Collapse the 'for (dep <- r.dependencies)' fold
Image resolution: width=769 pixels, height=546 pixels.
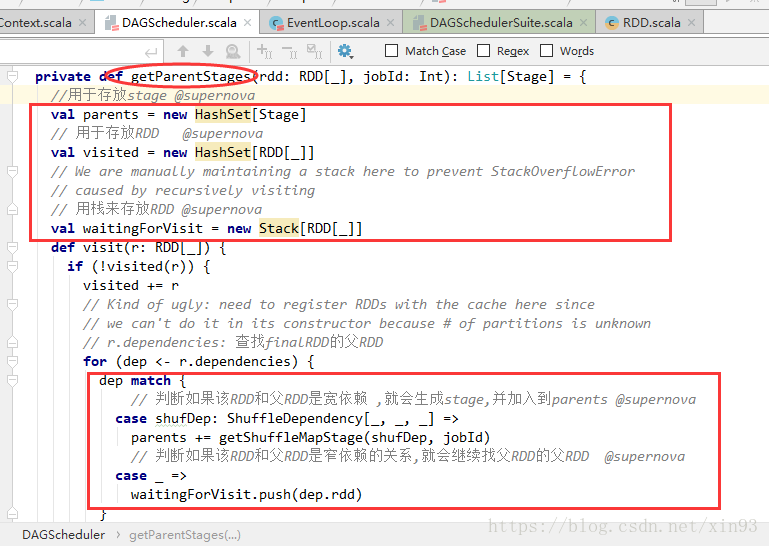point(13,362)
